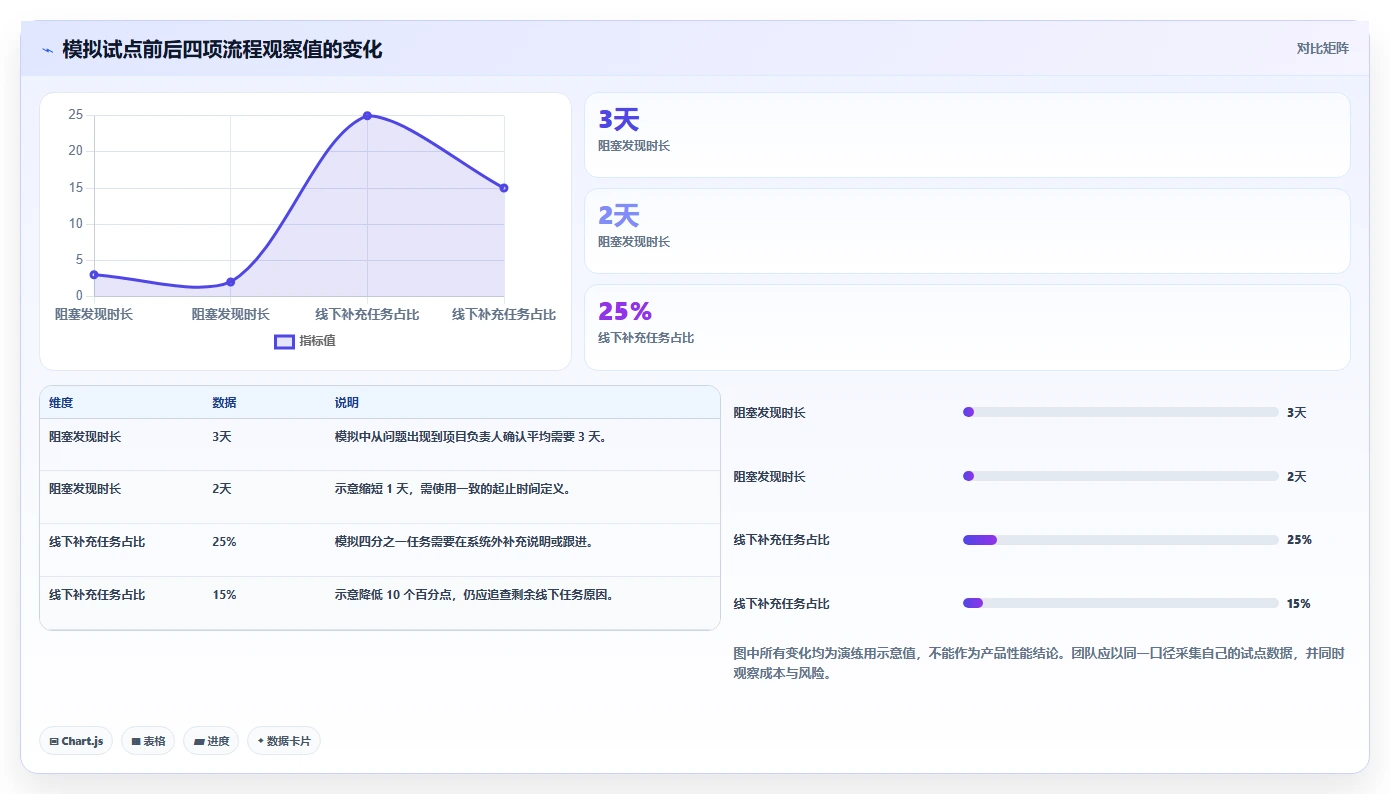The width and height of the screenshot is (1390, 794).
Task: Click the 25% value in the table's 数据 column
Action: point(224,542)
